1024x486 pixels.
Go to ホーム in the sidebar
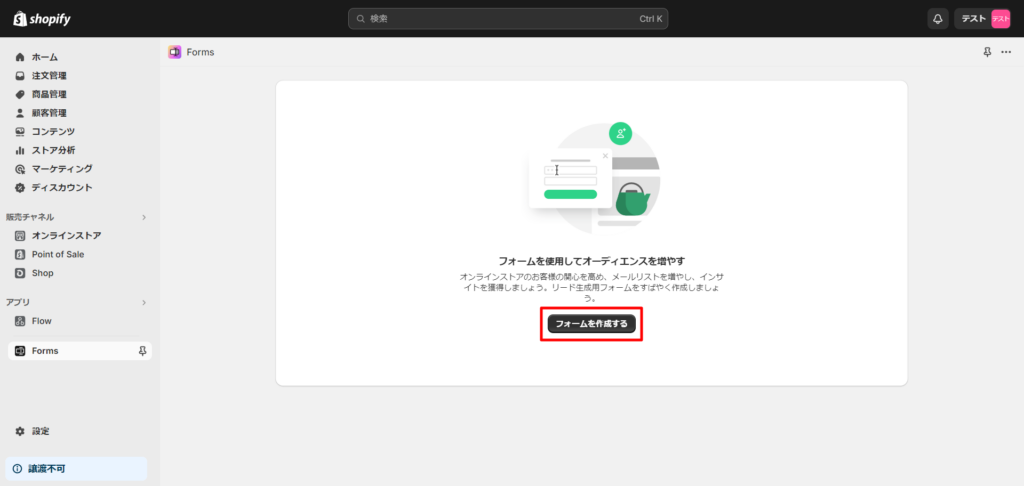pos(44,57)
